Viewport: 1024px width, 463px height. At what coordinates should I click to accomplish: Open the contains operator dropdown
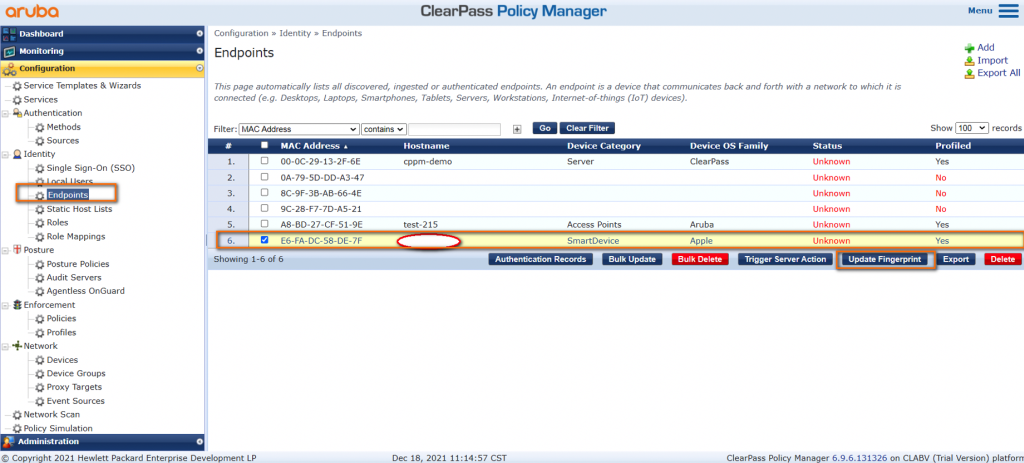pos(384,129)
